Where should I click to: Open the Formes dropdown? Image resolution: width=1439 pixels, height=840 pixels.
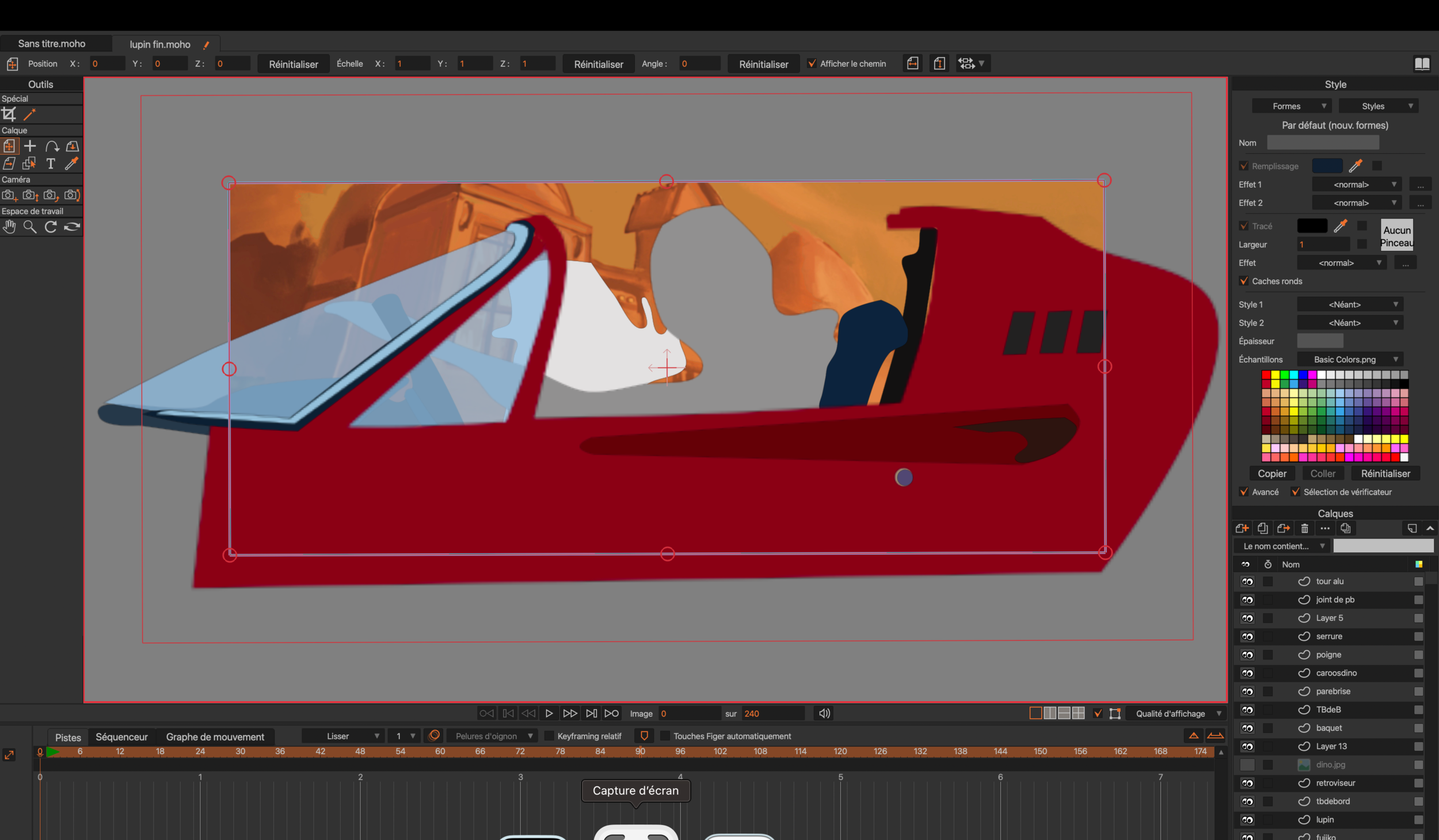1291,106
